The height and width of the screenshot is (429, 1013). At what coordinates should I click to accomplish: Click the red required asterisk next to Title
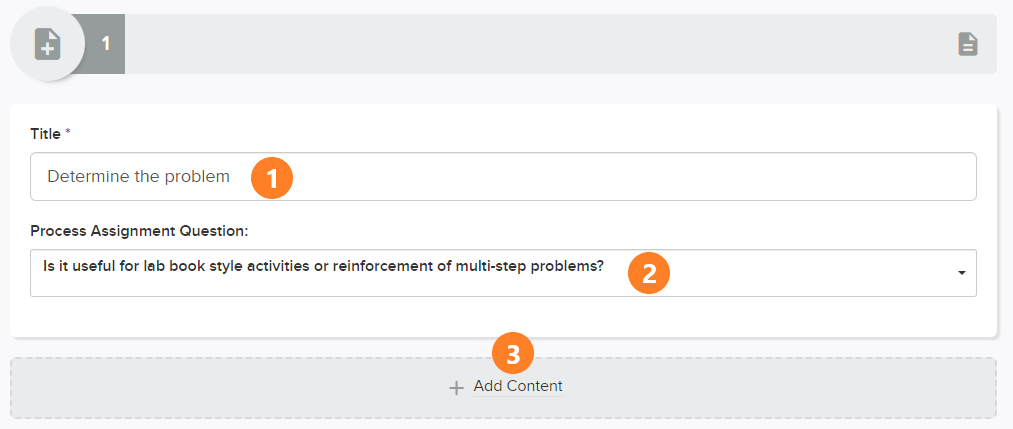coord(67,132)
